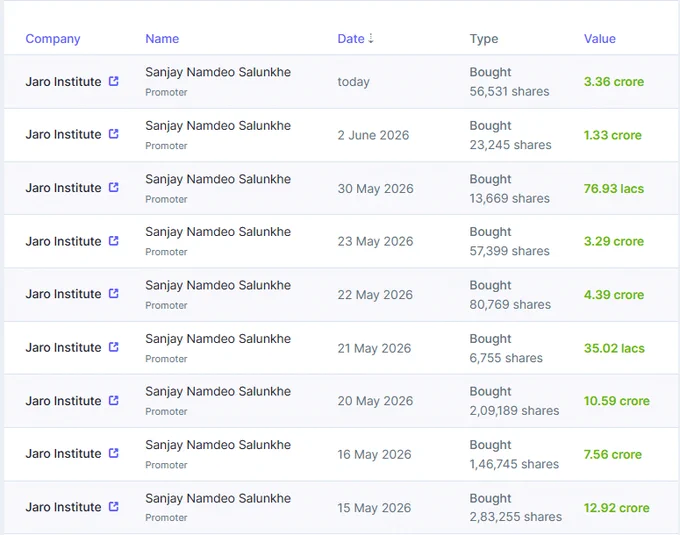The image size is (680, 535).
Task: Open external link icon in today's row
Action: click(113, 81)
